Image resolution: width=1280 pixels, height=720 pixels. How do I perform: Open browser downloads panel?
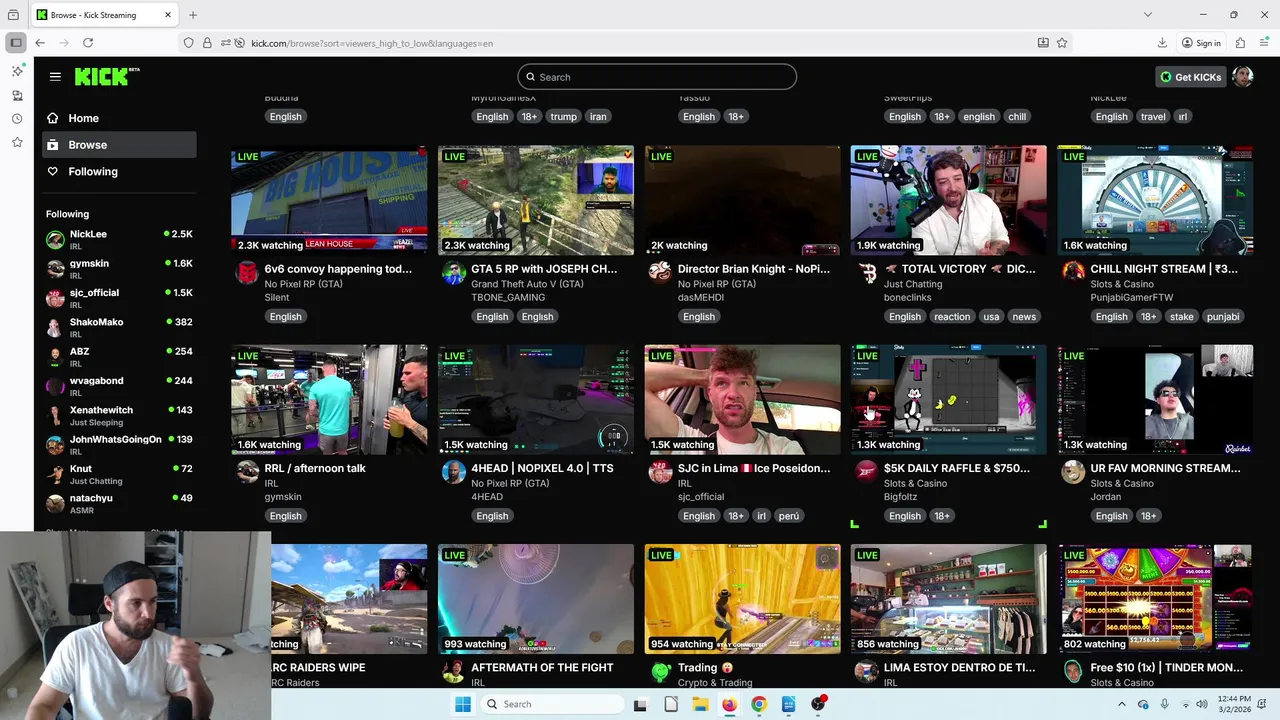[x=1162, y=43]
